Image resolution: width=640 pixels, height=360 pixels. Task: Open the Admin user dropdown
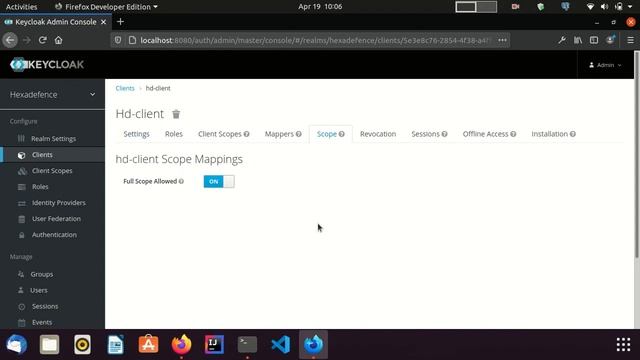click(x=605, y=65)
